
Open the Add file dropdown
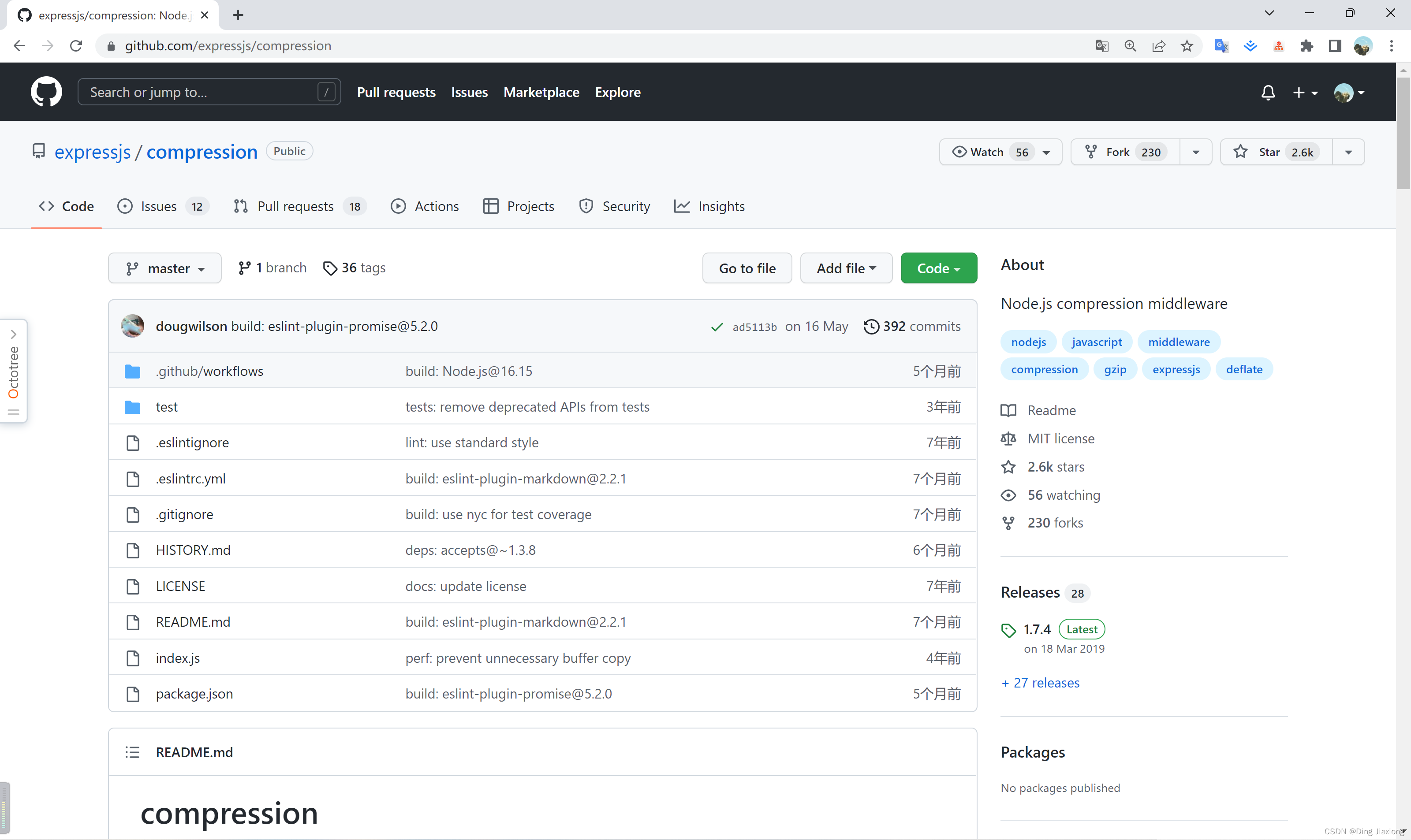click(846, 268)
